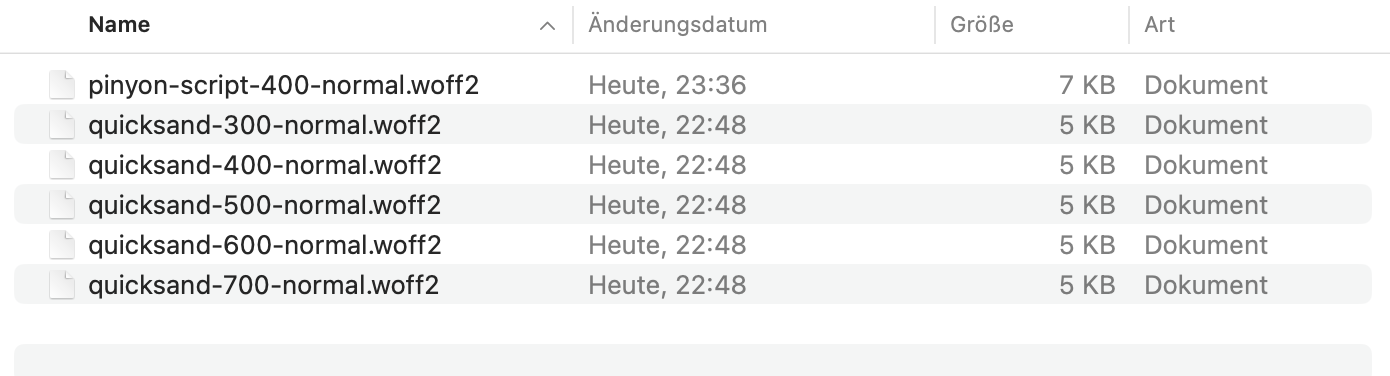Click the quicksand-700-normal.woff2 document icon
Image resolution: width=1390 pixels, height=376 pixels.
(x=63, y=285)
